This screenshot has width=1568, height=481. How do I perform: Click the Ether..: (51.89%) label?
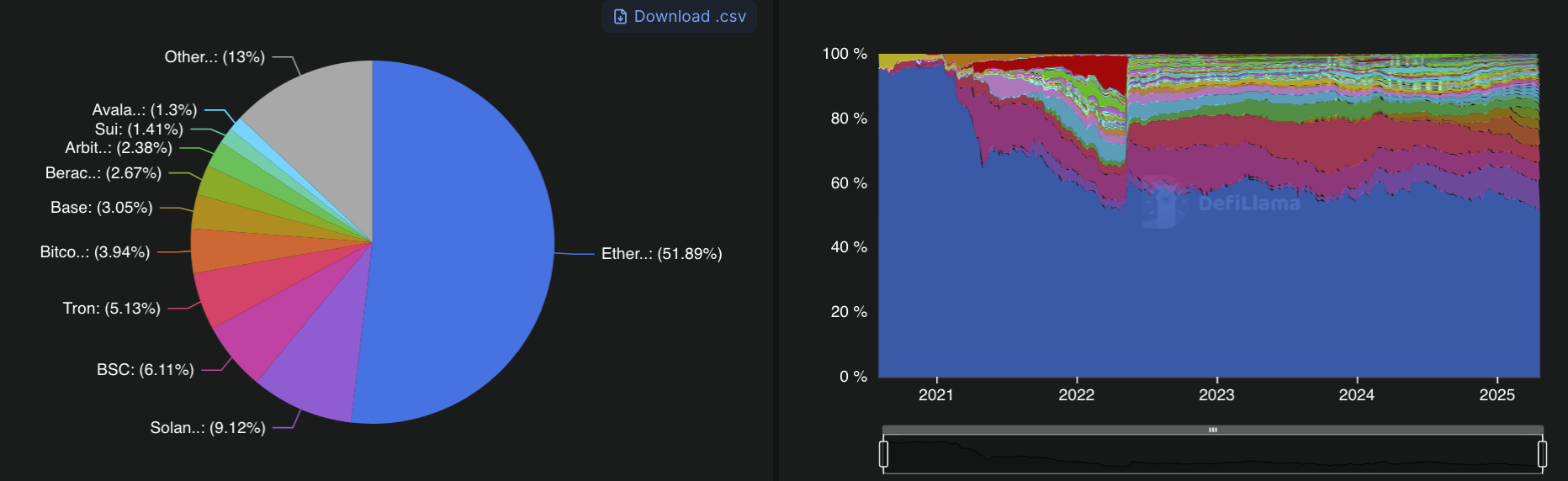(x=661, y=254)
